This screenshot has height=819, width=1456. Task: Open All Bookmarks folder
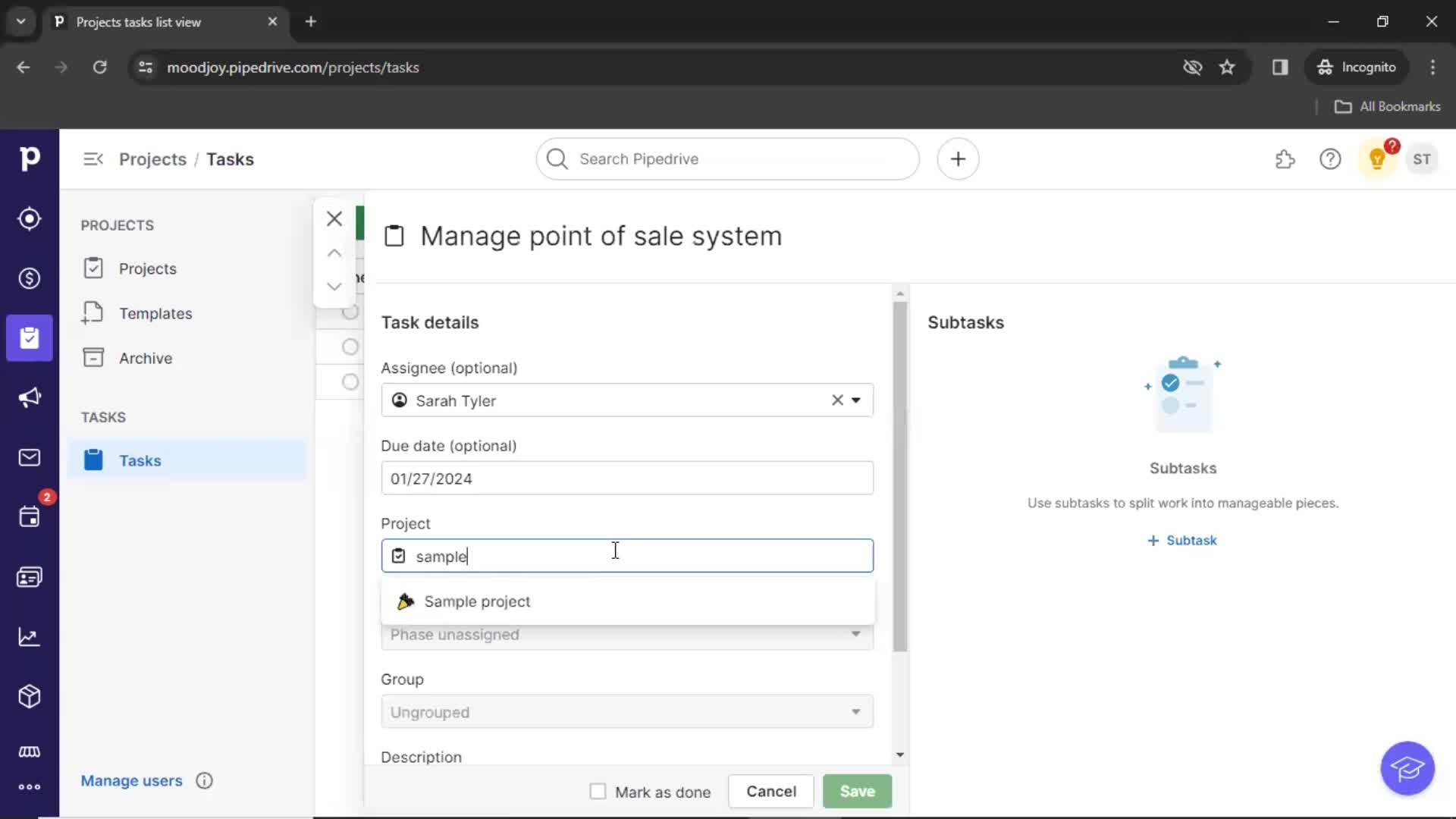(x=1387, y=107)
